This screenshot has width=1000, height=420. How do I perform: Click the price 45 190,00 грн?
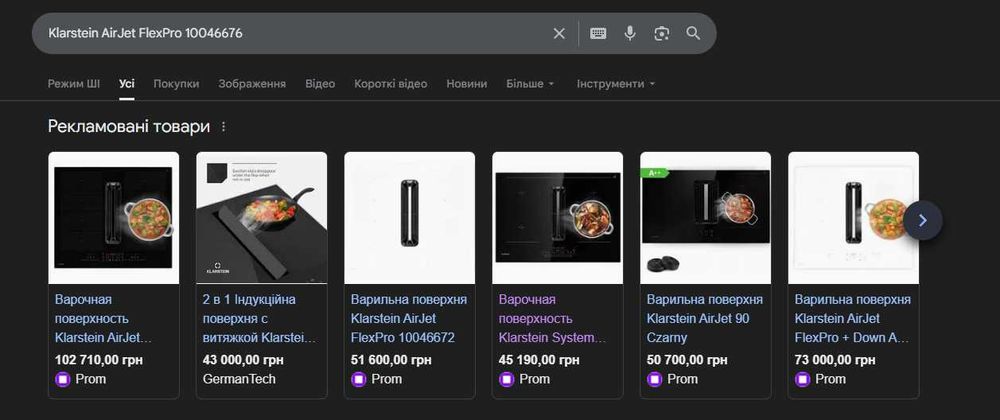[539, 360]
